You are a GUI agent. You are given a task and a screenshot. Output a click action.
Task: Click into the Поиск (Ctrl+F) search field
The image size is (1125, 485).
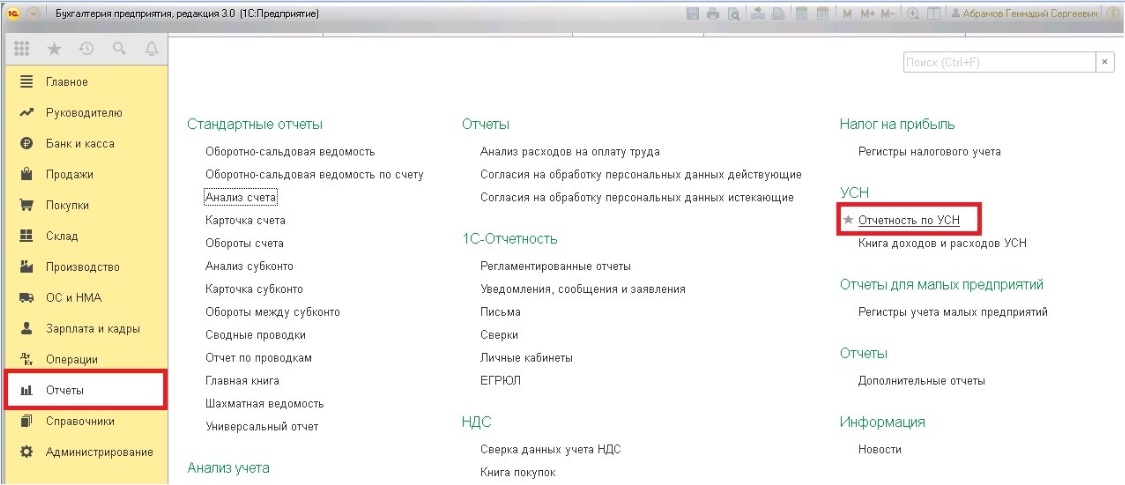997,62
